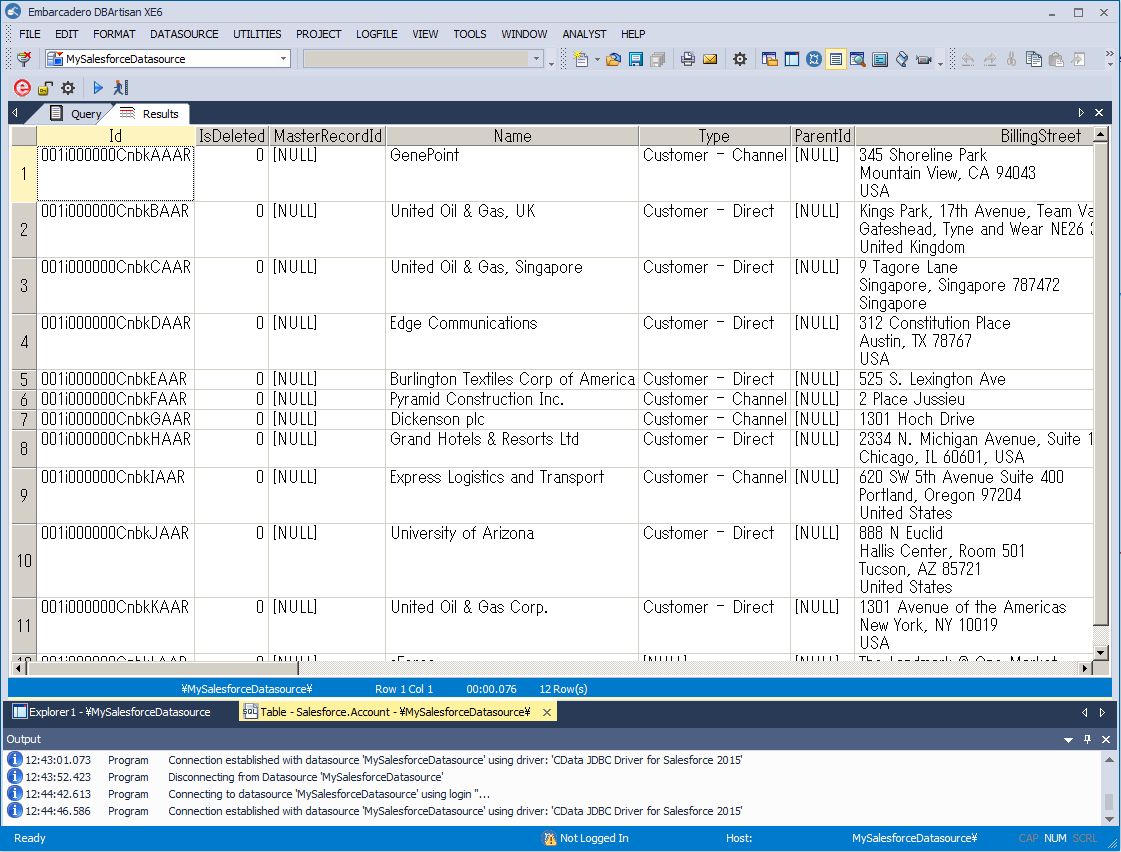The image size is (1121, 852).
Task: Click the Save (floppy disk) toolbar icon
Action: 635,60
